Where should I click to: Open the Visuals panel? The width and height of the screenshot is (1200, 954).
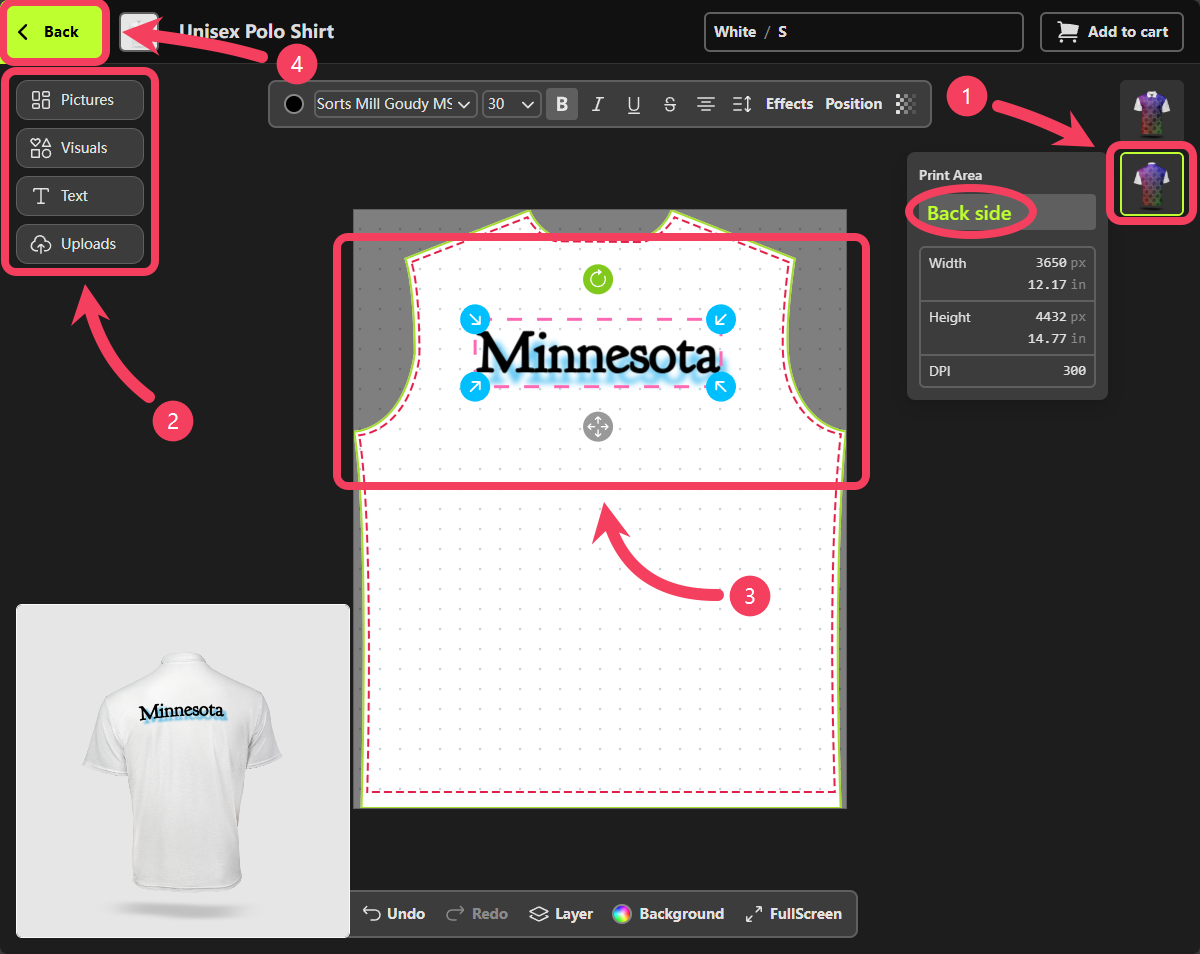click(80, 148)
